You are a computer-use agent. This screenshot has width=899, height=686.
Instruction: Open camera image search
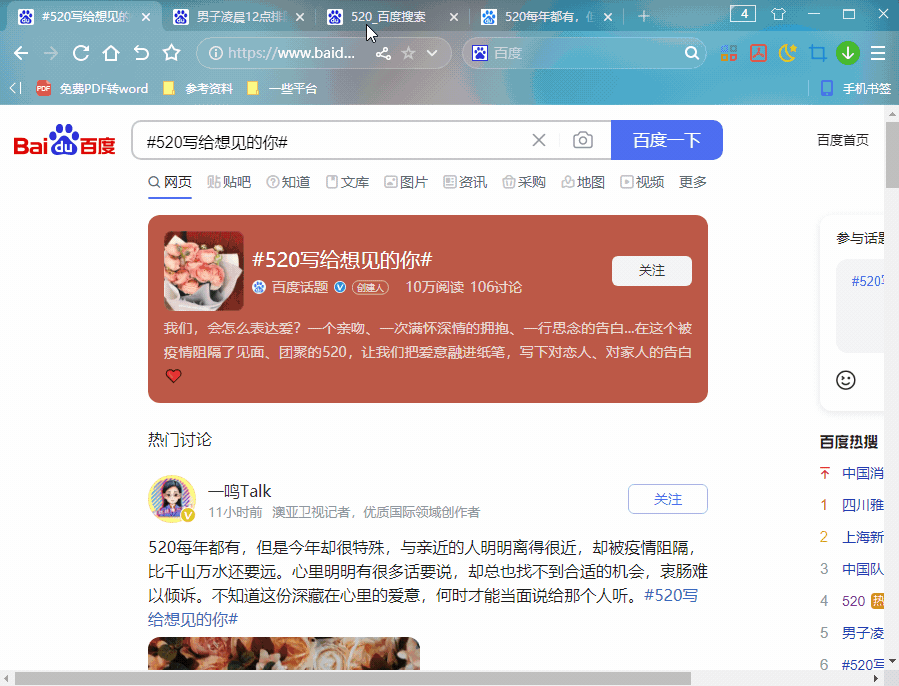[x=583, y=141]
